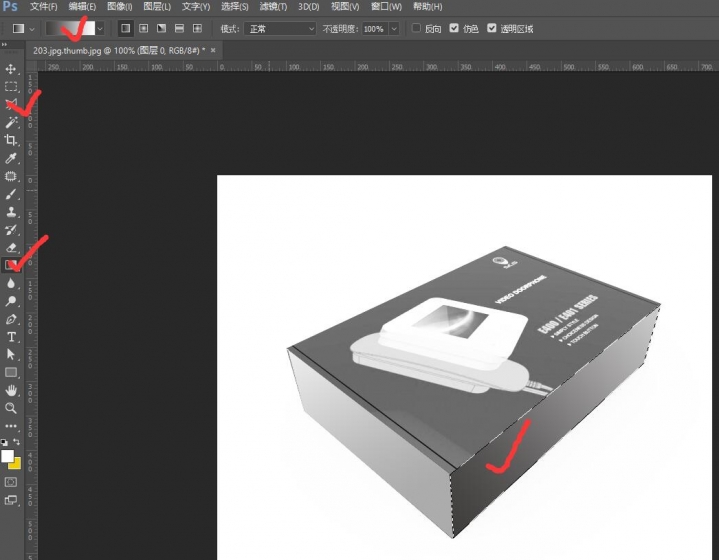
Task: Select the Clone Stamp tool
Action: tap(11, 212)
